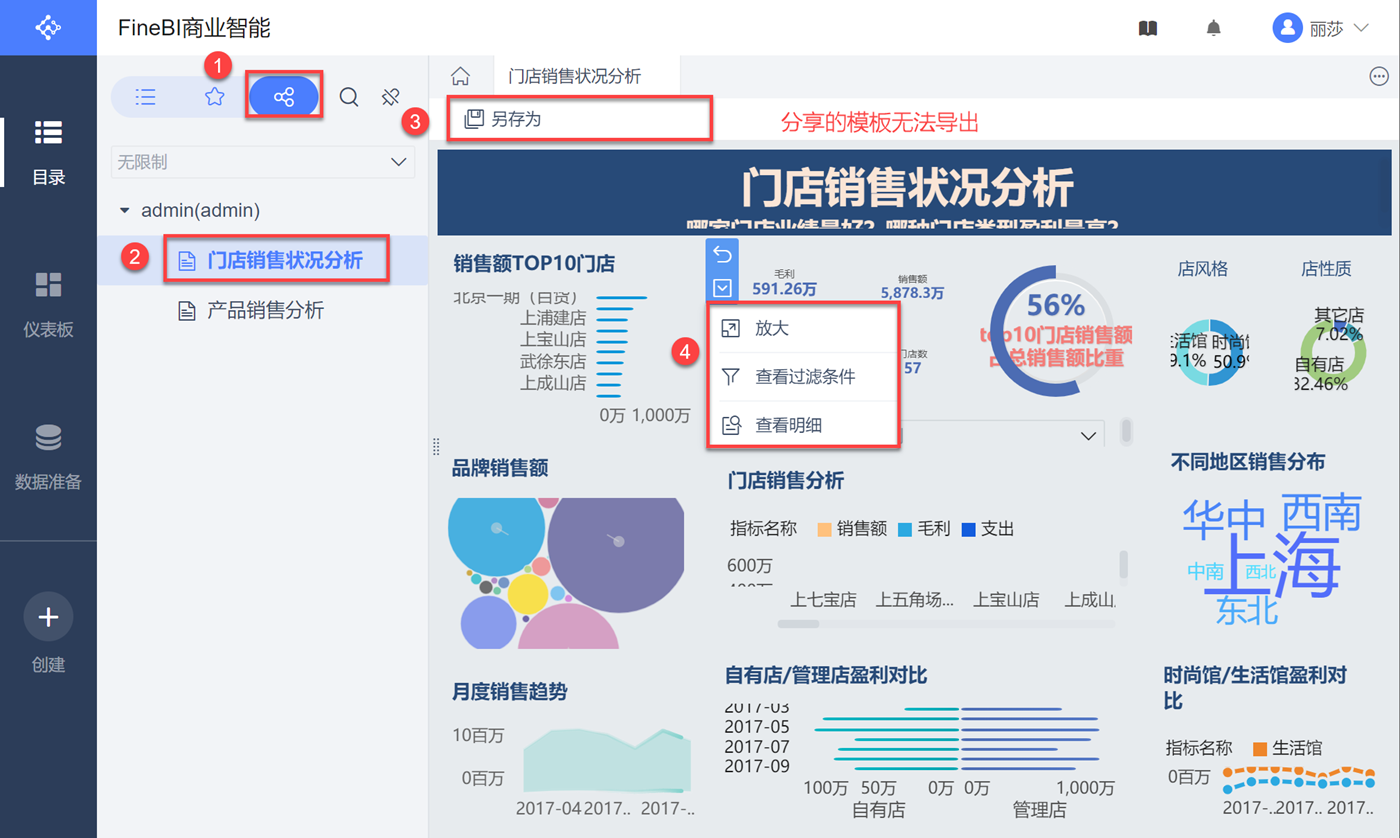Click the 门店销售分析 horizontal scrollbar

799,624
